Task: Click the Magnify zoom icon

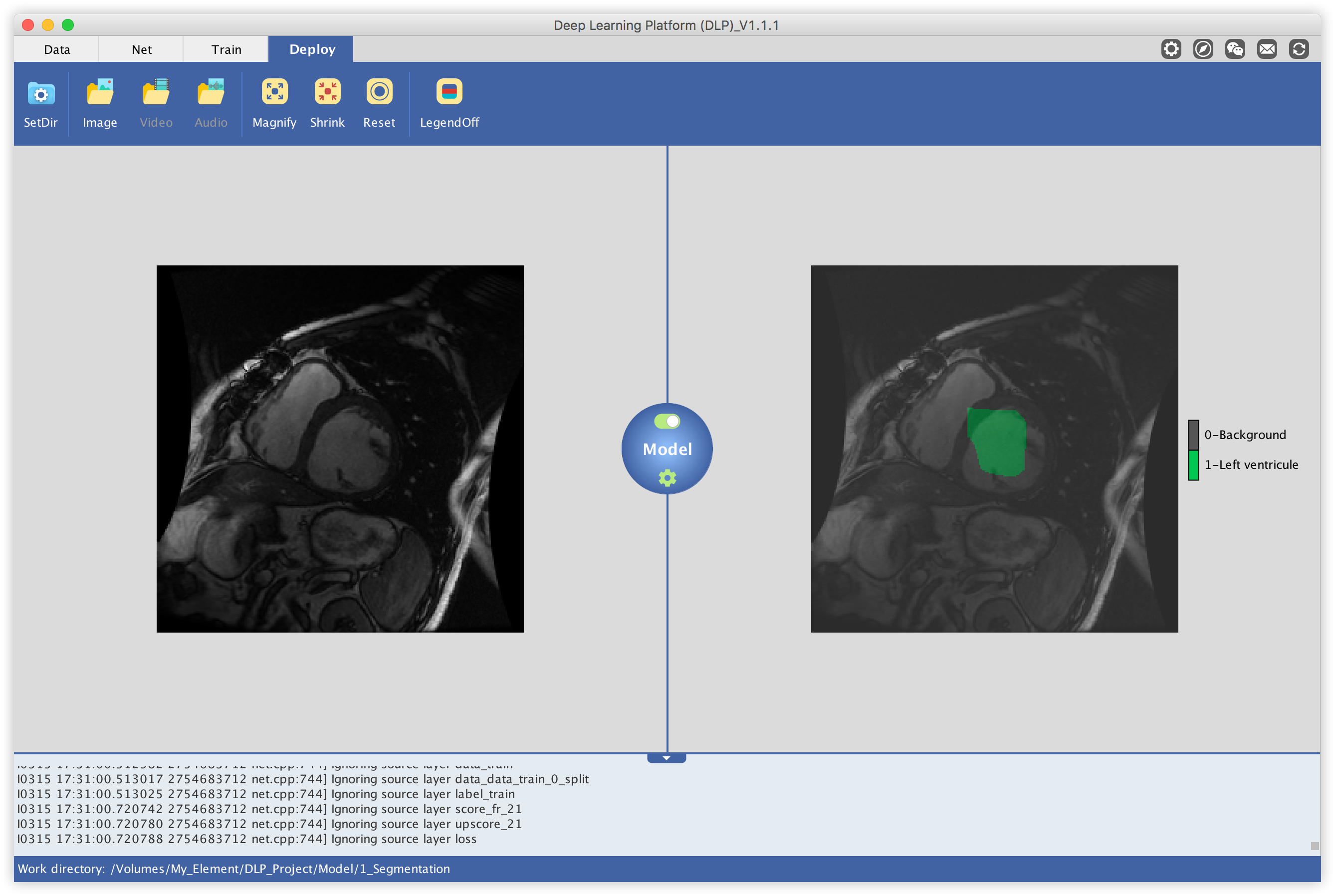Action: [274, 92]
